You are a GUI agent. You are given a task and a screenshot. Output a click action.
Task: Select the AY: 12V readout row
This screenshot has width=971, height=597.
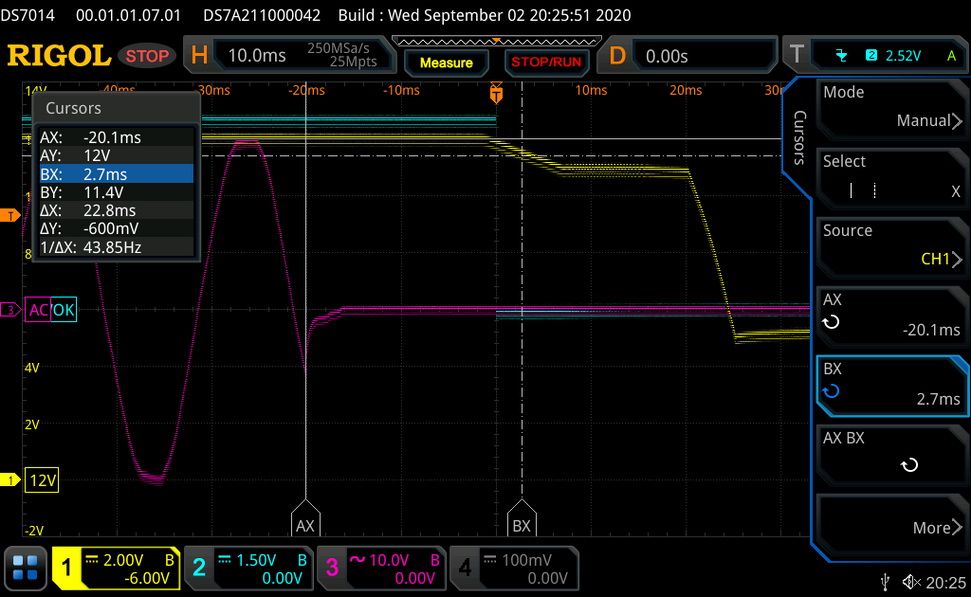(116, 155)
